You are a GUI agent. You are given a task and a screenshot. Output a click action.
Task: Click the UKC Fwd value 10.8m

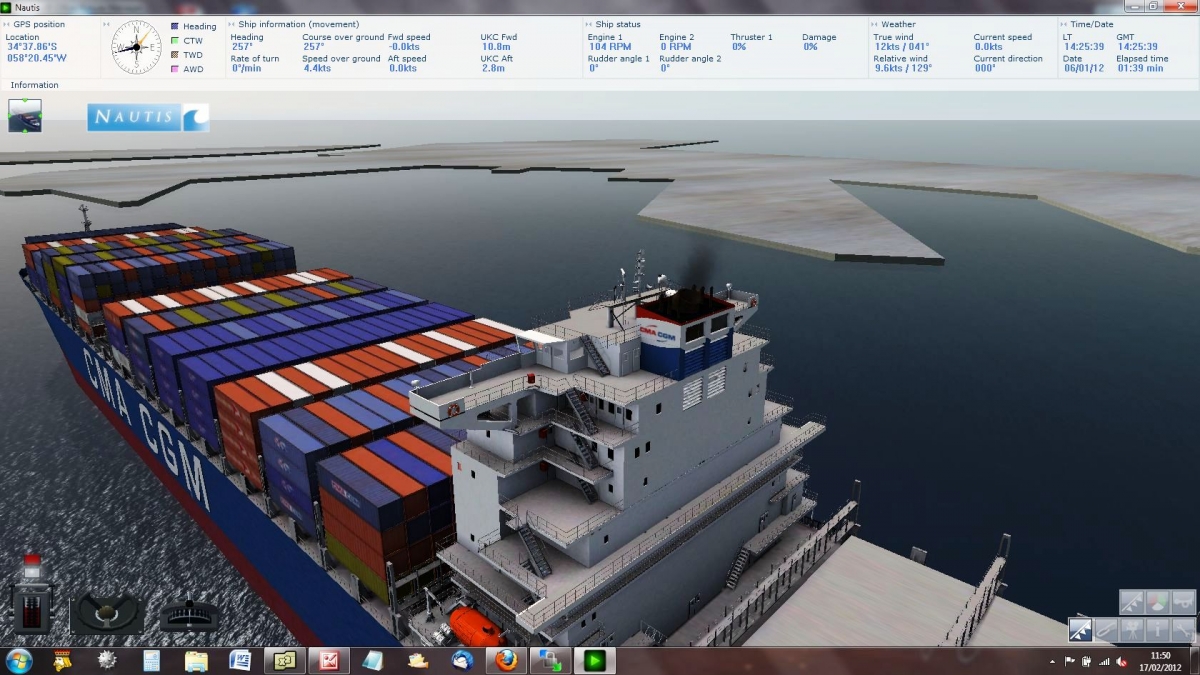pos(496,47)
